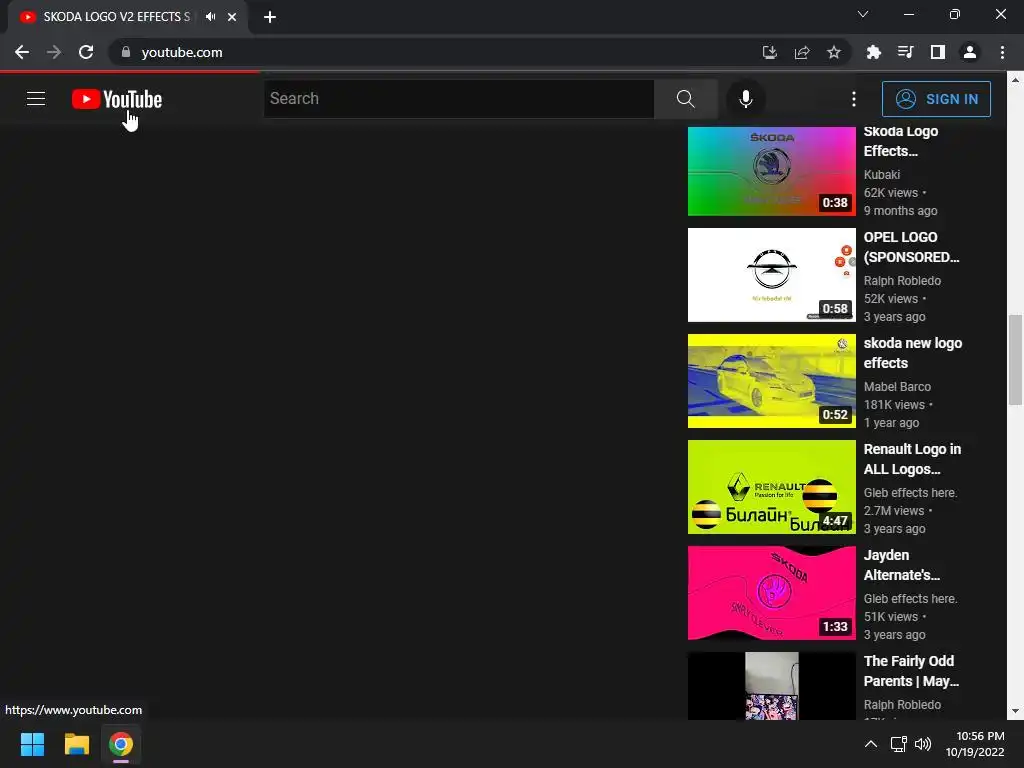The height and width of the screenshot is (768, 1024).
Task: Open the network tray icon
Action: pyautogui.click(x=899, y=744)
